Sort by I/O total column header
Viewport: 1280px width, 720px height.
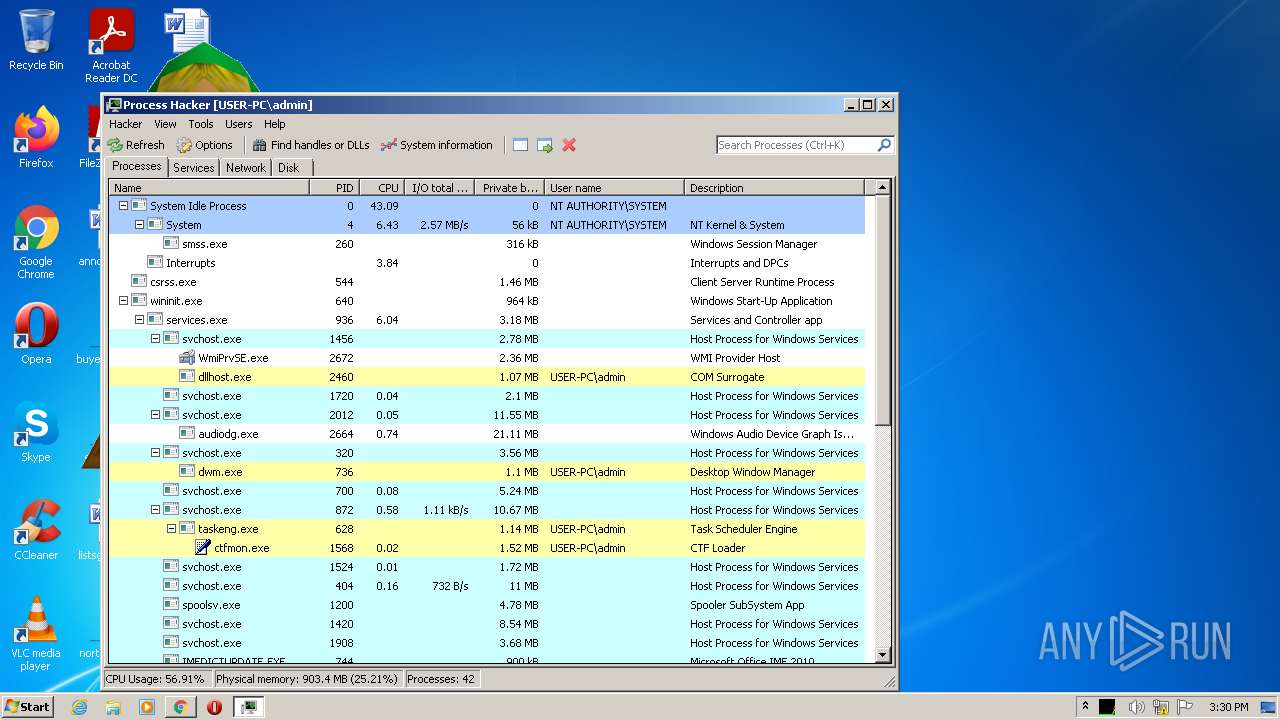[x=439, y=188]
